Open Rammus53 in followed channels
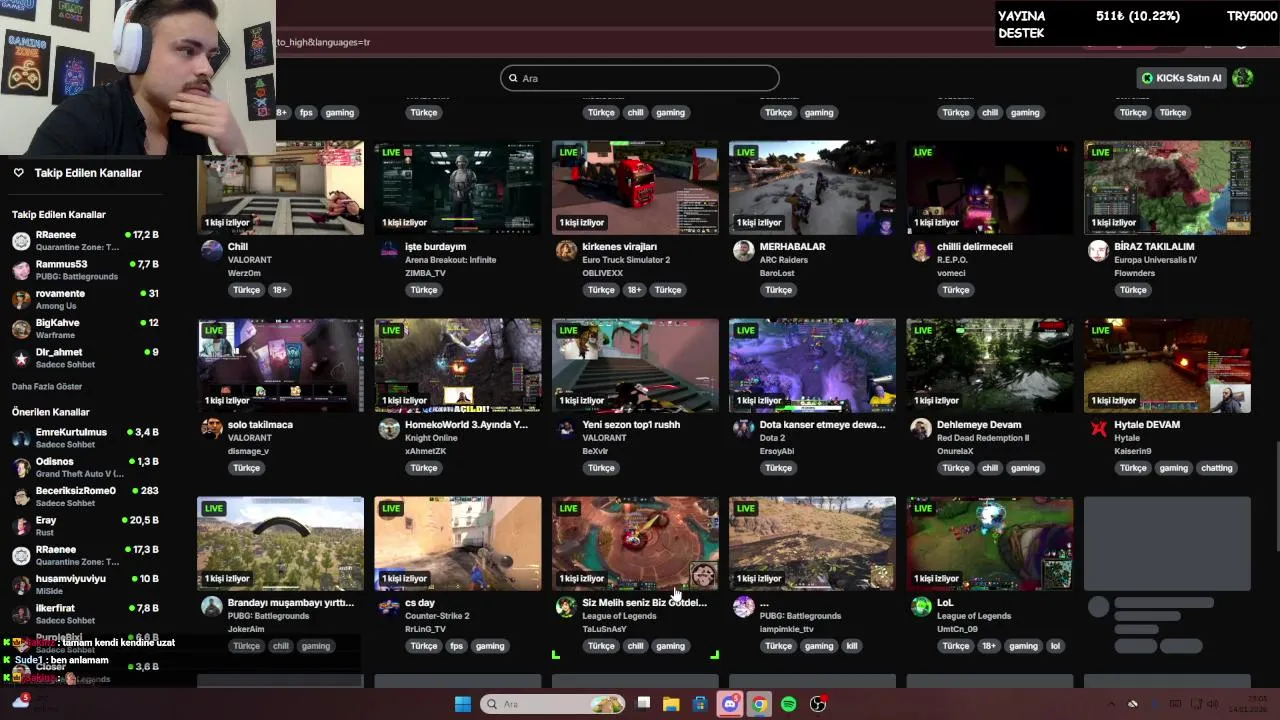The image size is (1280, 720). (85, 270)
